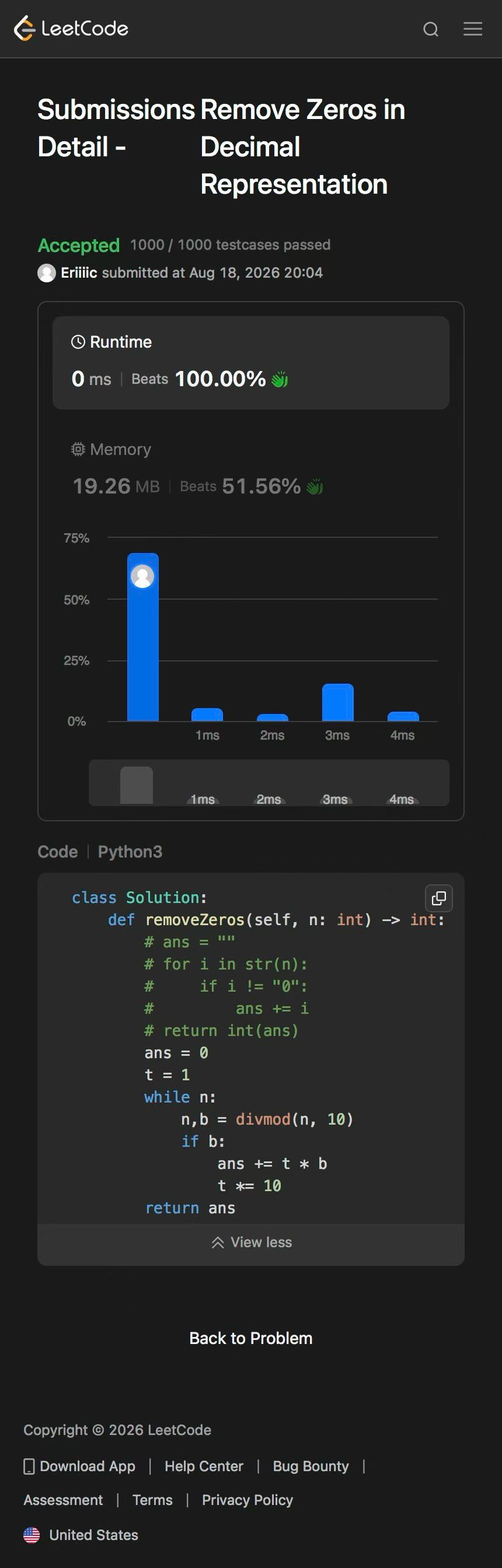Click the clapping hands icon beside 51.56%
This screenshot has height=1568, width=502.
(315, 487)
